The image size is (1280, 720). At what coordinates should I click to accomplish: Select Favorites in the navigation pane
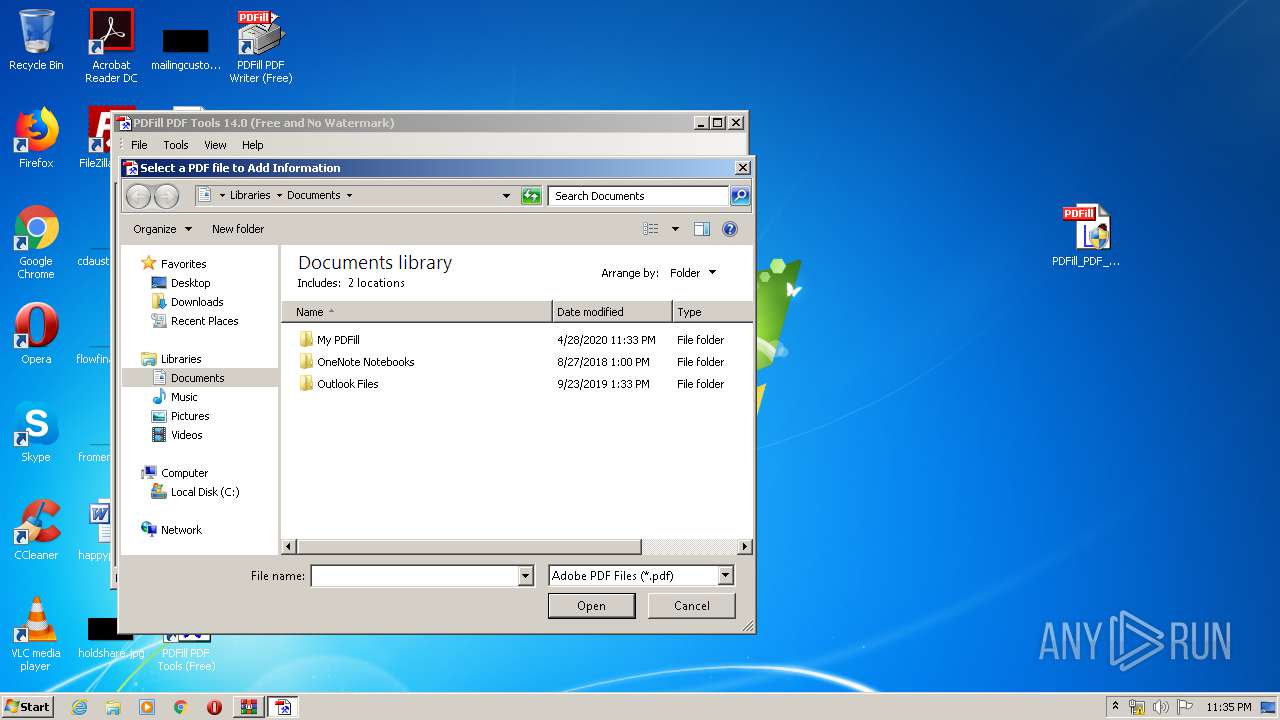pos(183,264)
